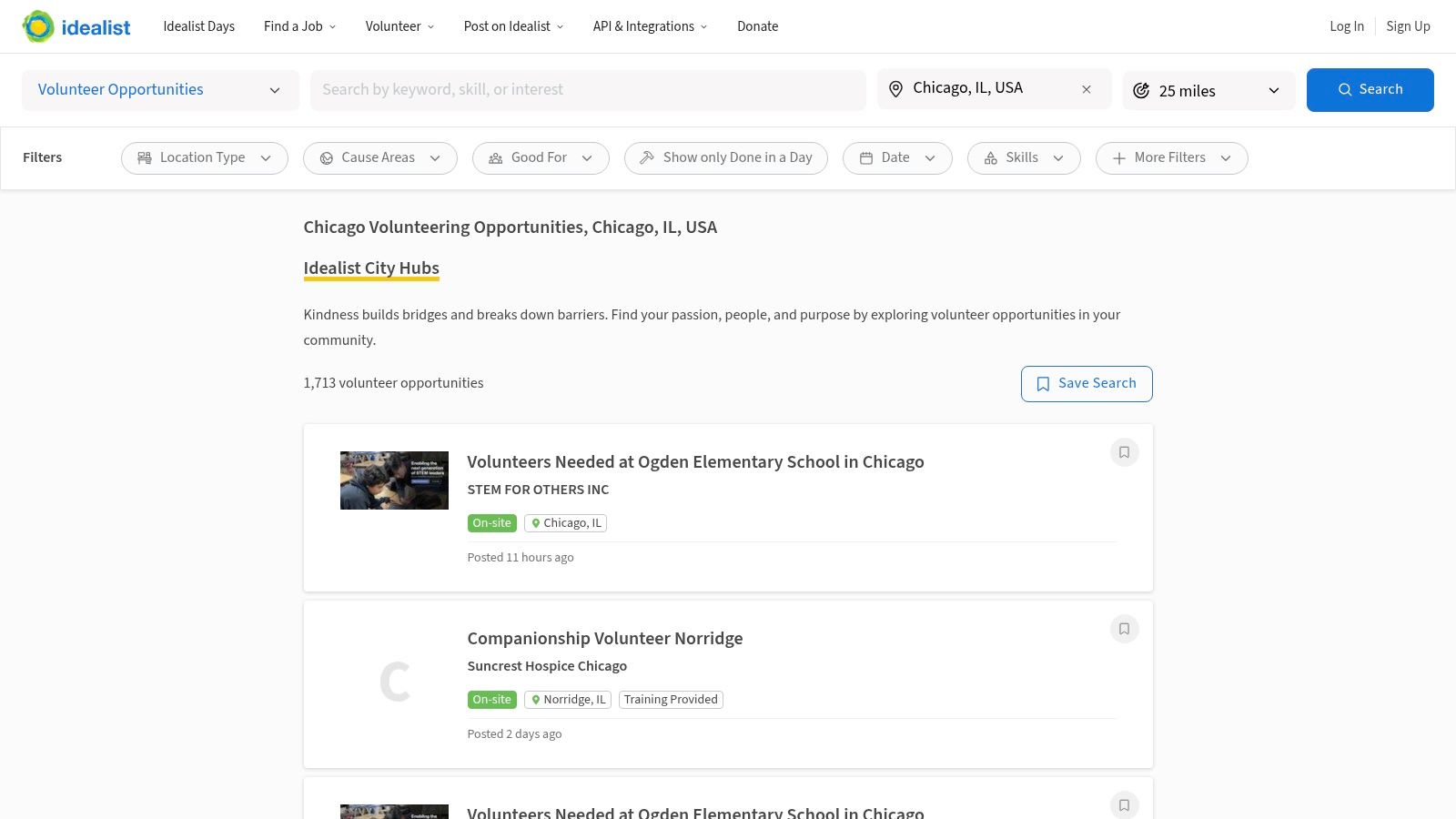Expand the More Filters dropdown

[x=1172, y=158]
